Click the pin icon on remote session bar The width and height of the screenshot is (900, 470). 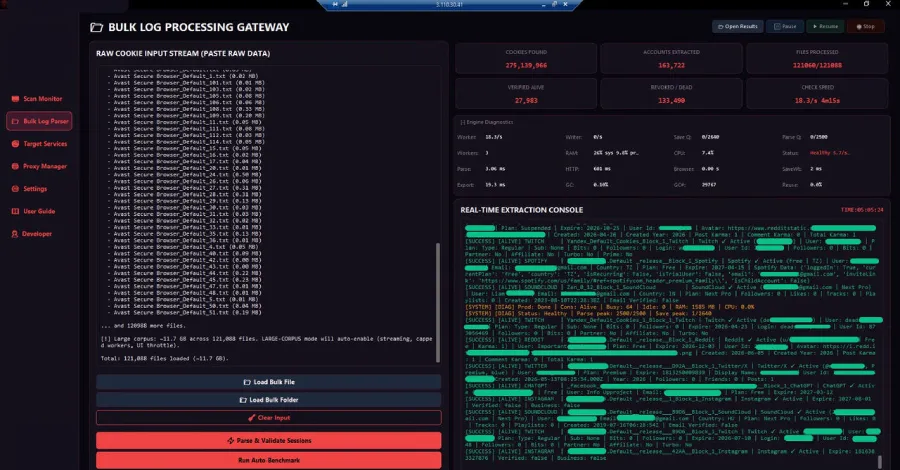coord(335,5)
